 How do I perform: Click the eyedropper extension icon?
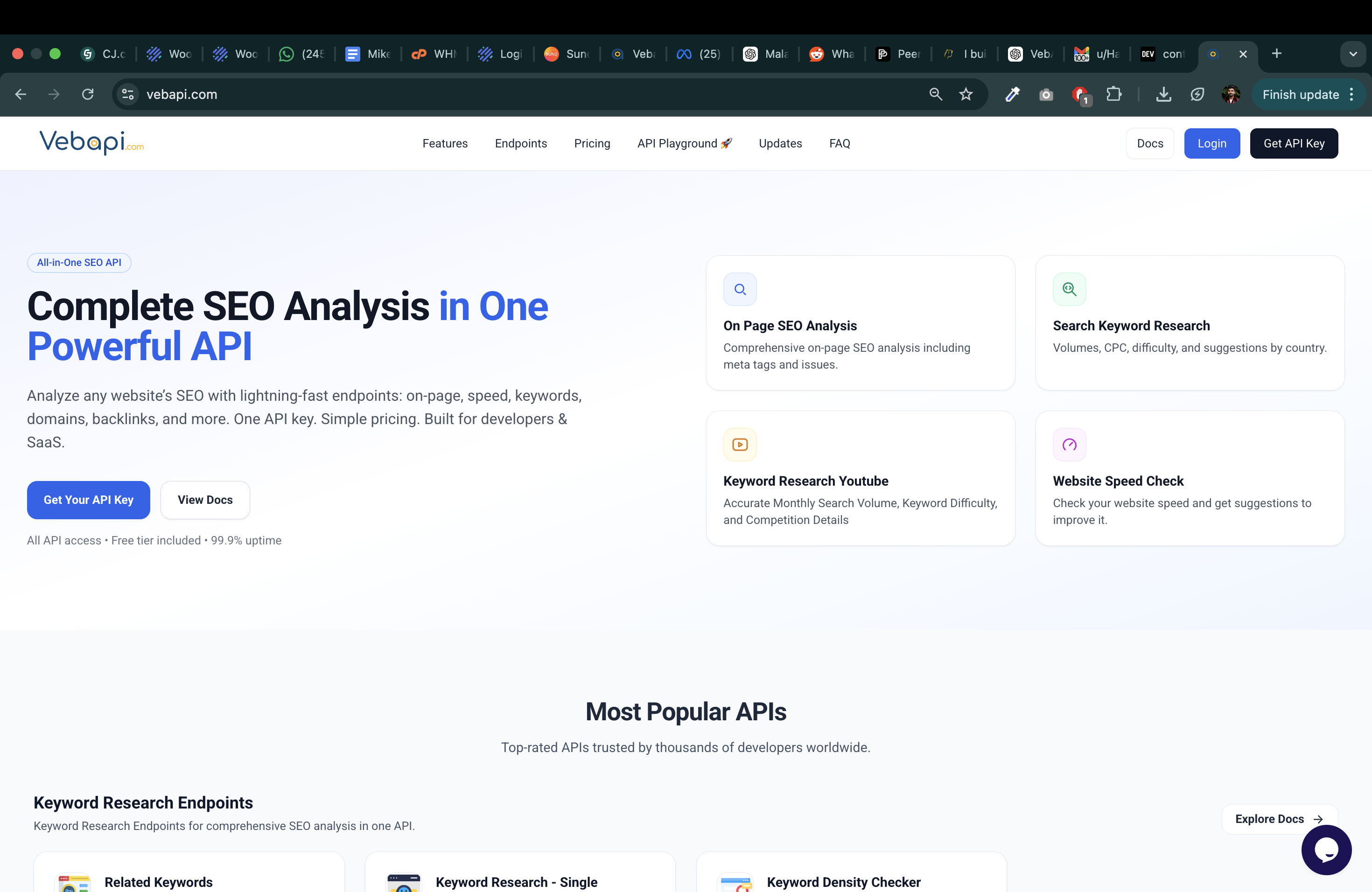click(x=1012, y=95)
